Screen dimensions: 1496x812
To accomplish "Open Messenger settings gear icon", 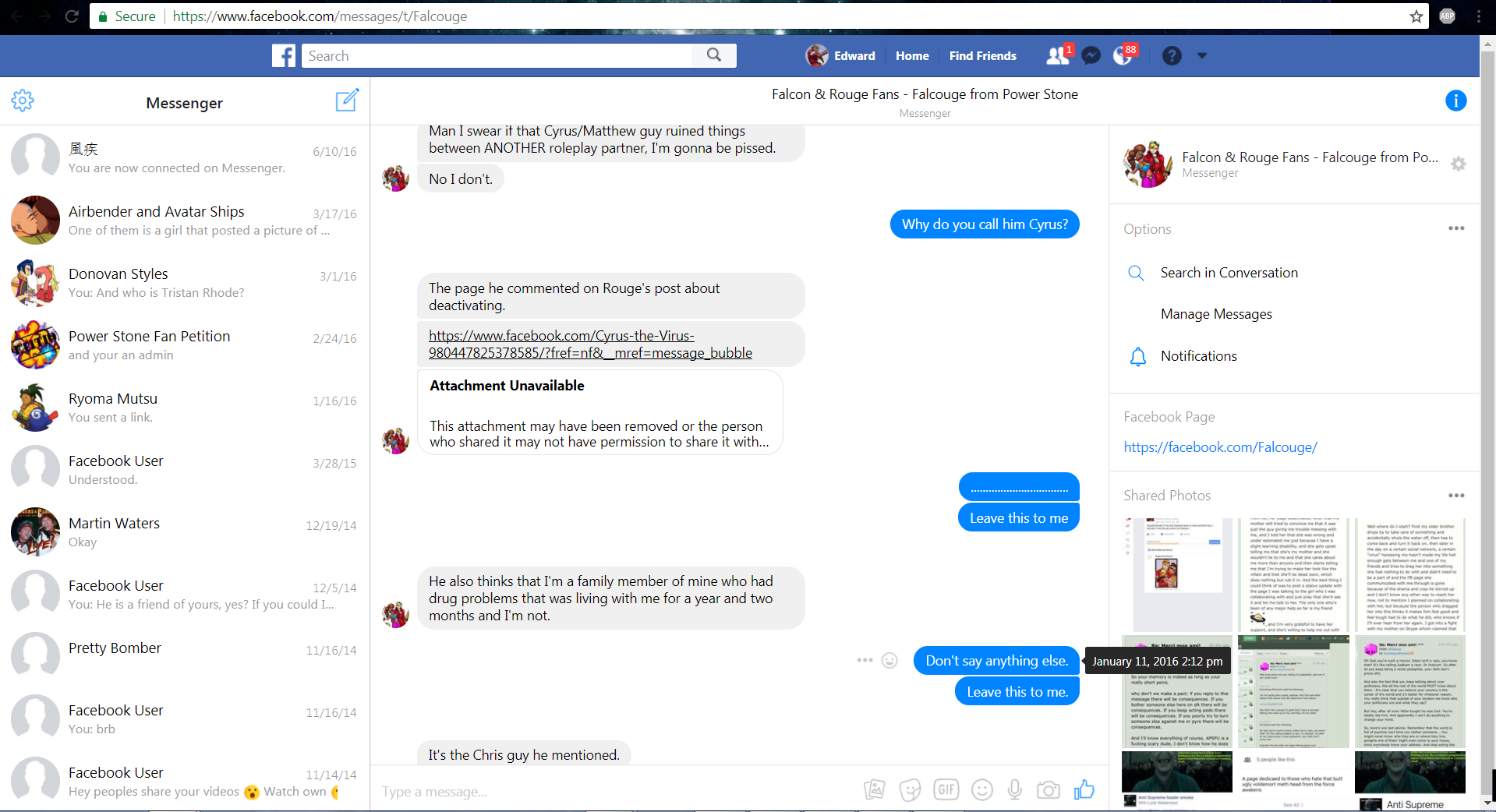I will [23, 101].
